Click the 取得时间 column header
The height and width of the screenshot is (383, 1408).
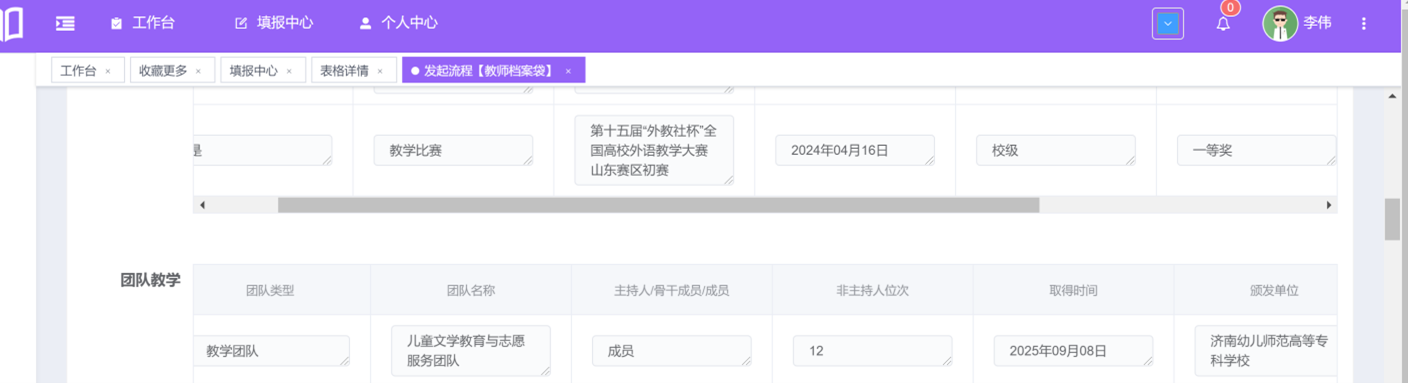1073,290
